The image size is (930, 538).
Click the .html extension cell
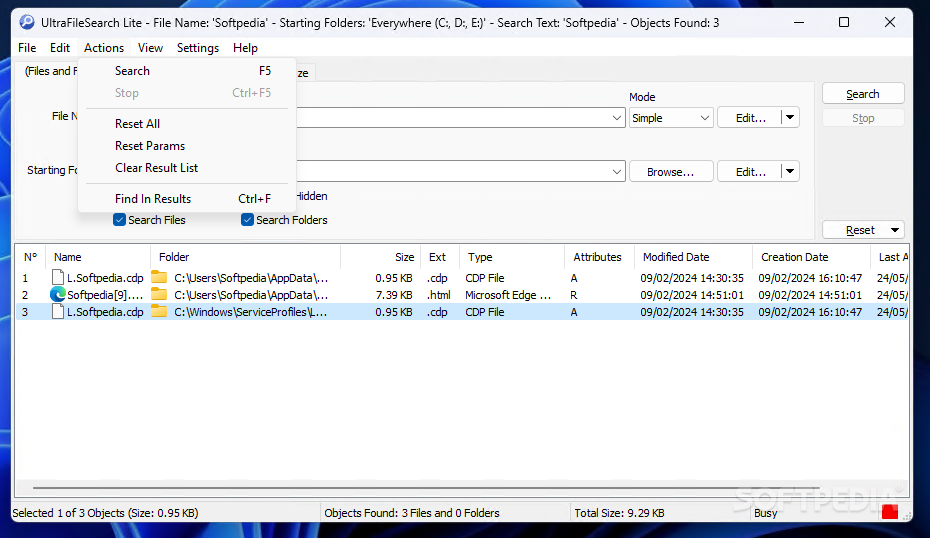(x=439, y=295)
